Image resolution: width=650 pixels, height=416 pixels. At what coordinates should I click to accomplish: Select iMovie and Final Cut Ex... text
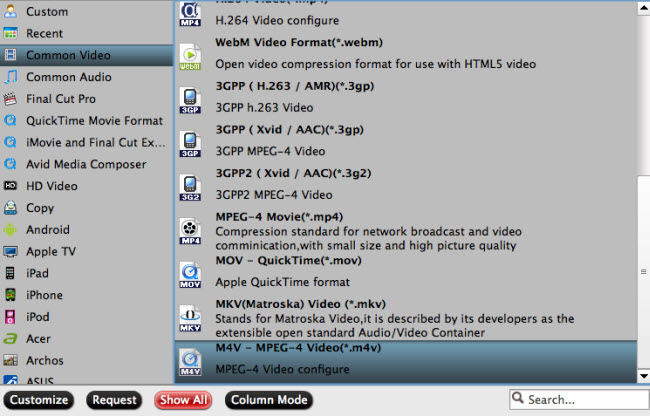(96, 142)
